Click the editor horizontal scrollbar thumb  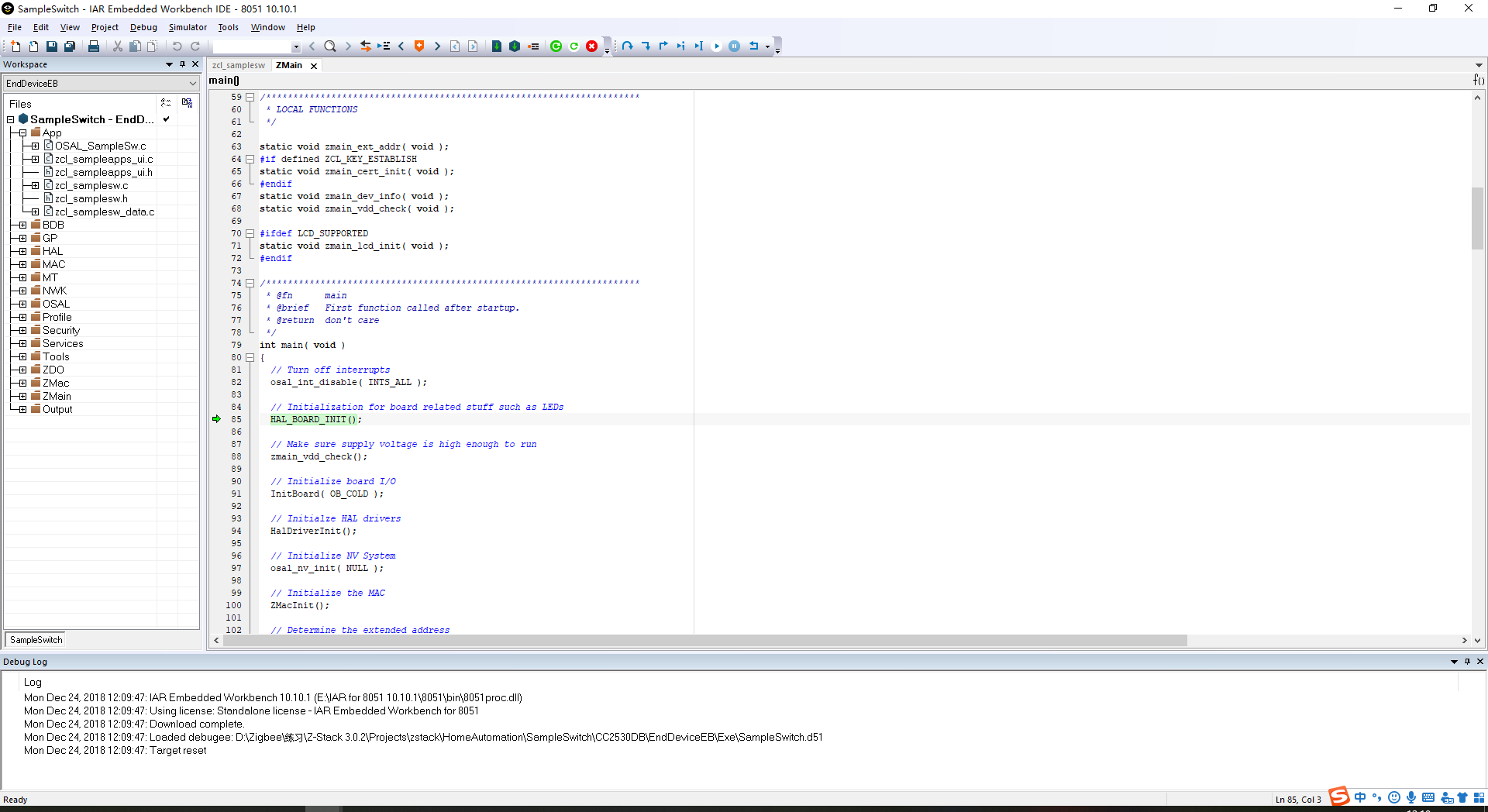tap(705, 641)
